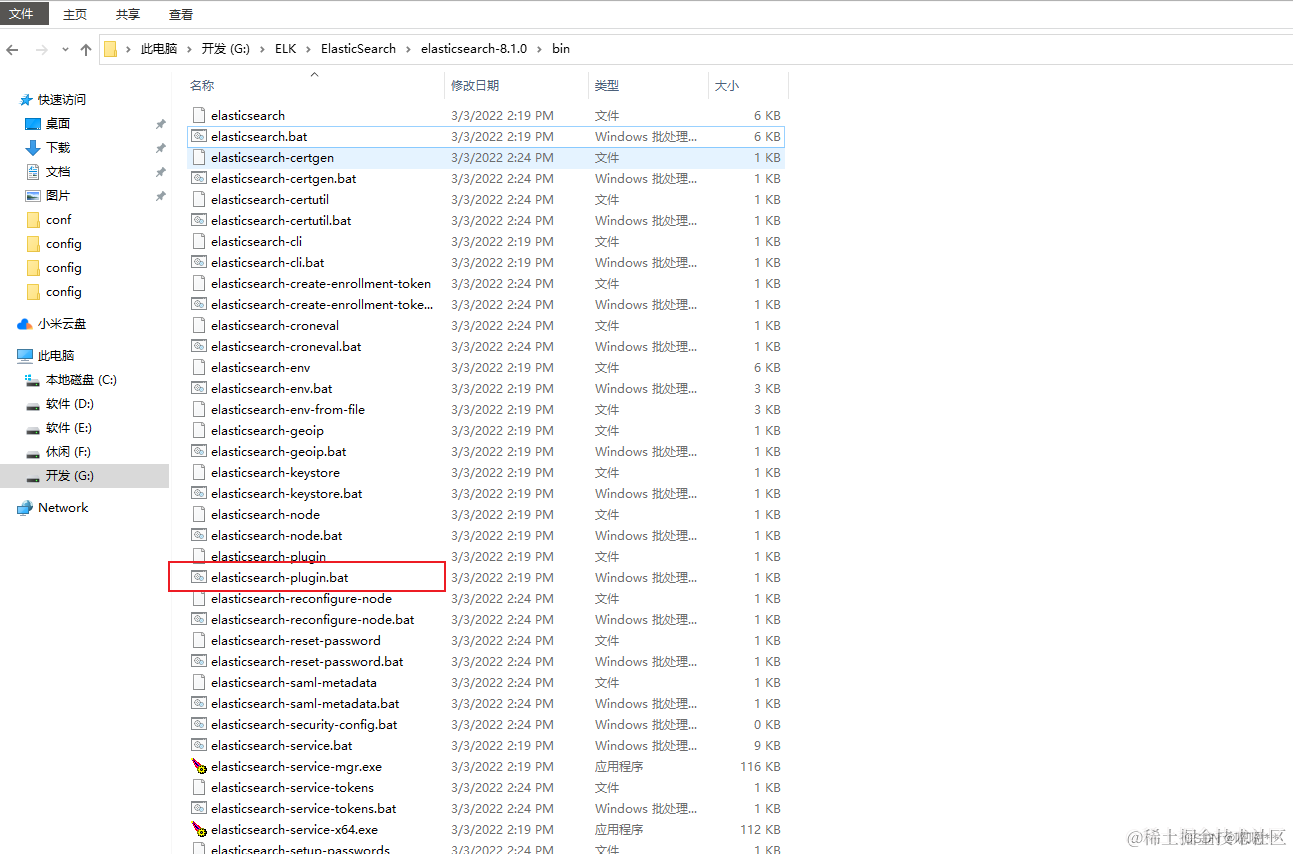
Task: Click ELK breadcrumb in address bar
Action: click(x=286, y=49)
